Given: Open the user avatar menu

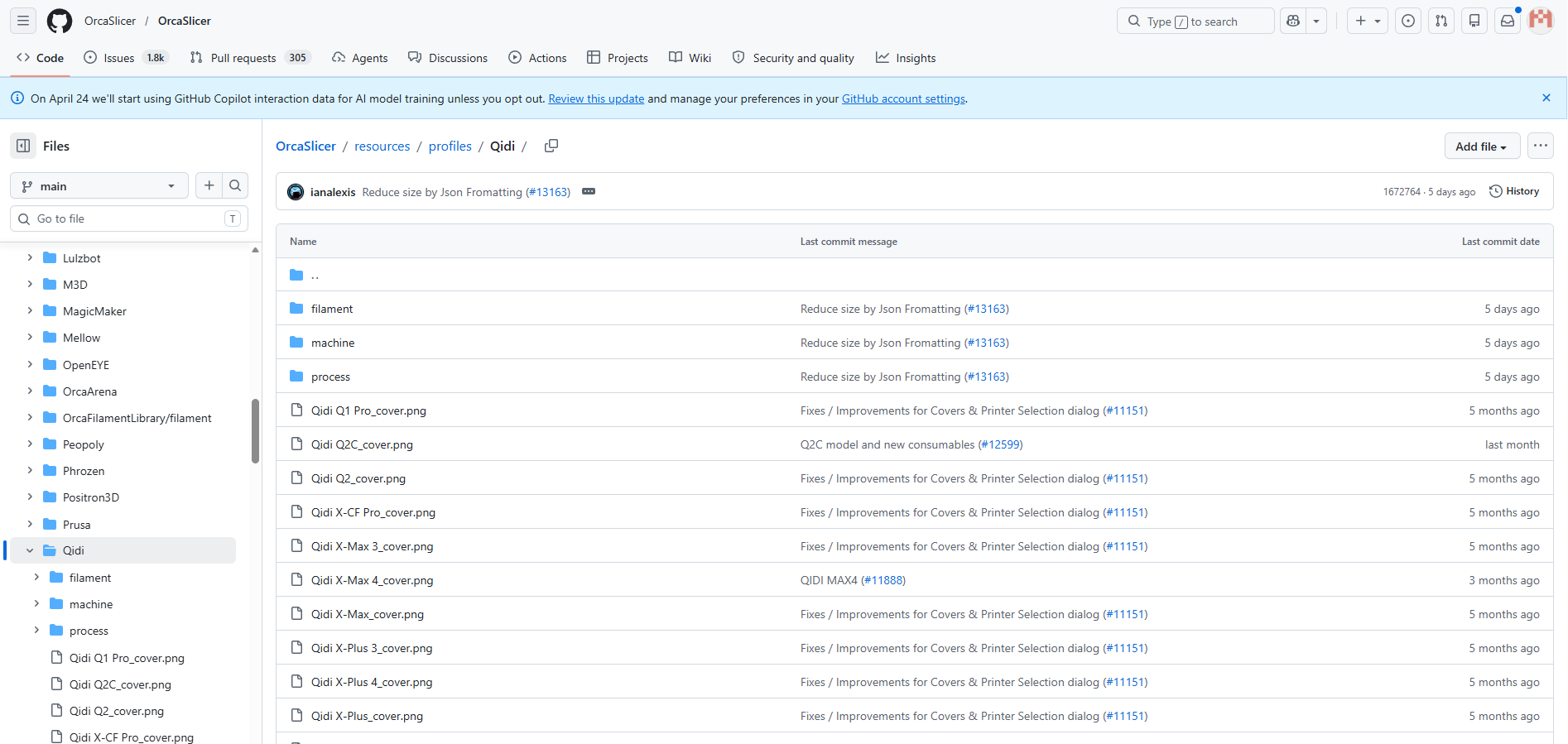Looking at the screenshot, I should [1541, 21].
